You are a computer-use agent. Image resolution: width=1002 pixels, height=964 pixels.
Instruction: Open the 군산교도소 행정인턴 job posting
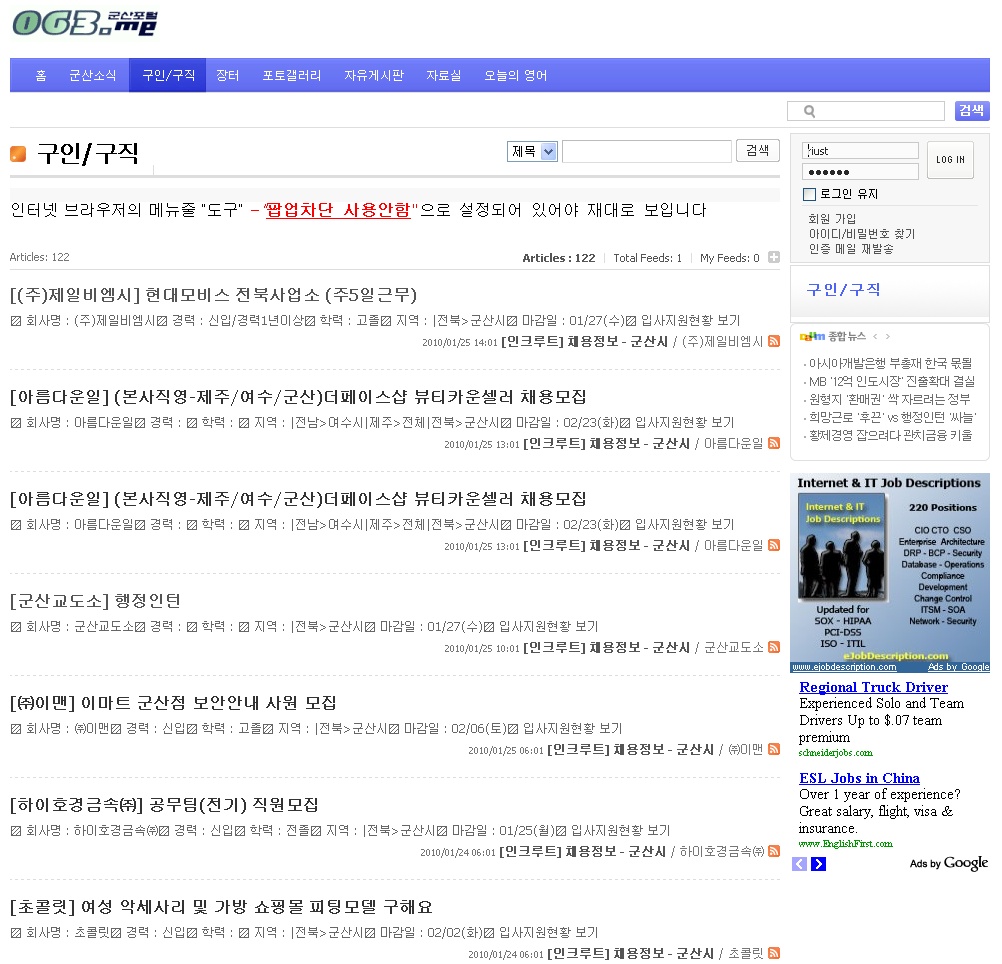96,601
